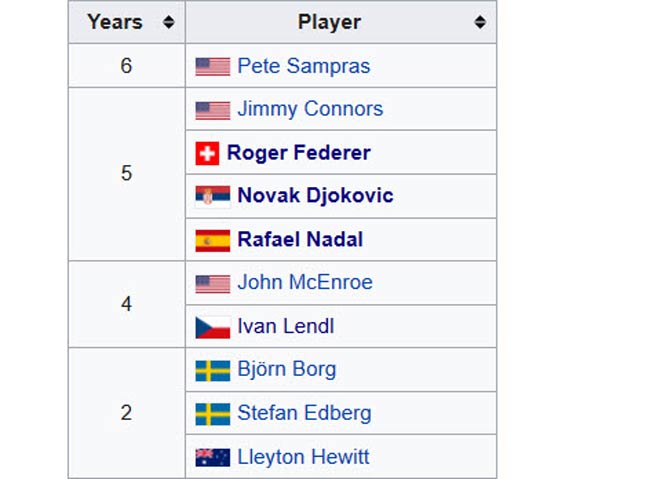This screenshot has height=479, width=660.
Task: Click the Spanish flag by Rafael Nadal
Action: click(213, 241)
